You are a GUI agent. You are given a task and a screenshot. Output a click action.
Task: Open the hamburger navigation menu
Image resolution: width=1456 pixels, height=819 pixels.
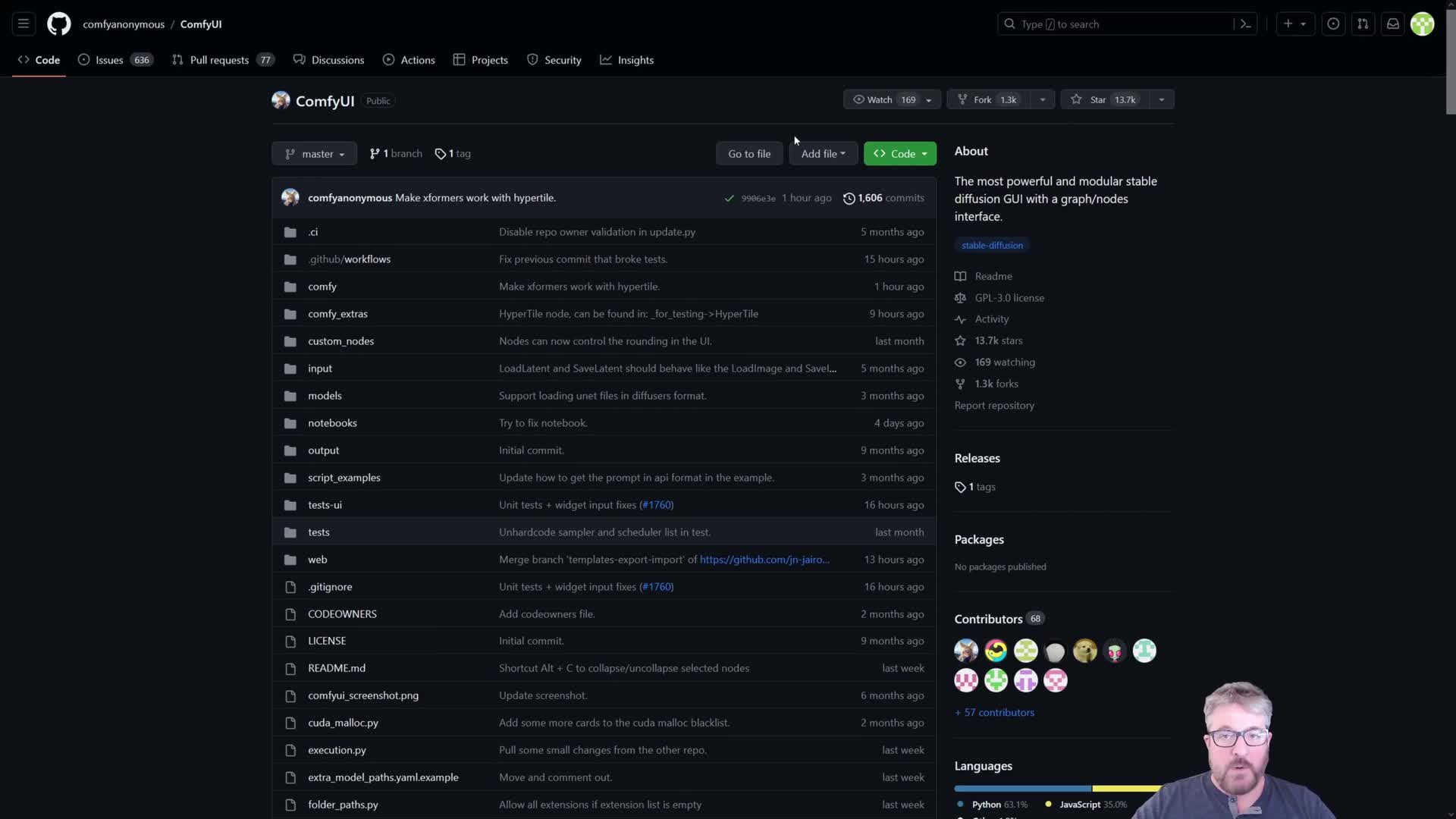tap(24, 24)
